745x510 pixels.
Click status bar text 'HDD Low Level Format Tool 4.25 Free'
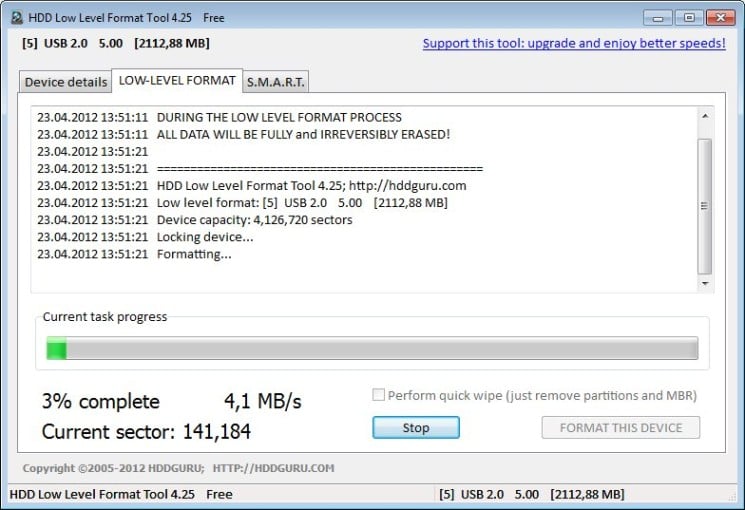coord(121,494)
